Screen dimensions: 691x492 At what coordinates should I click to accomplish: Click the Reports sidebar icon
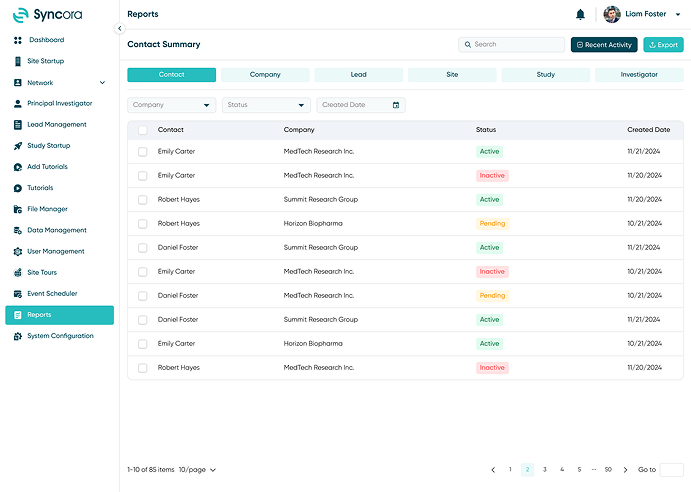18,315
